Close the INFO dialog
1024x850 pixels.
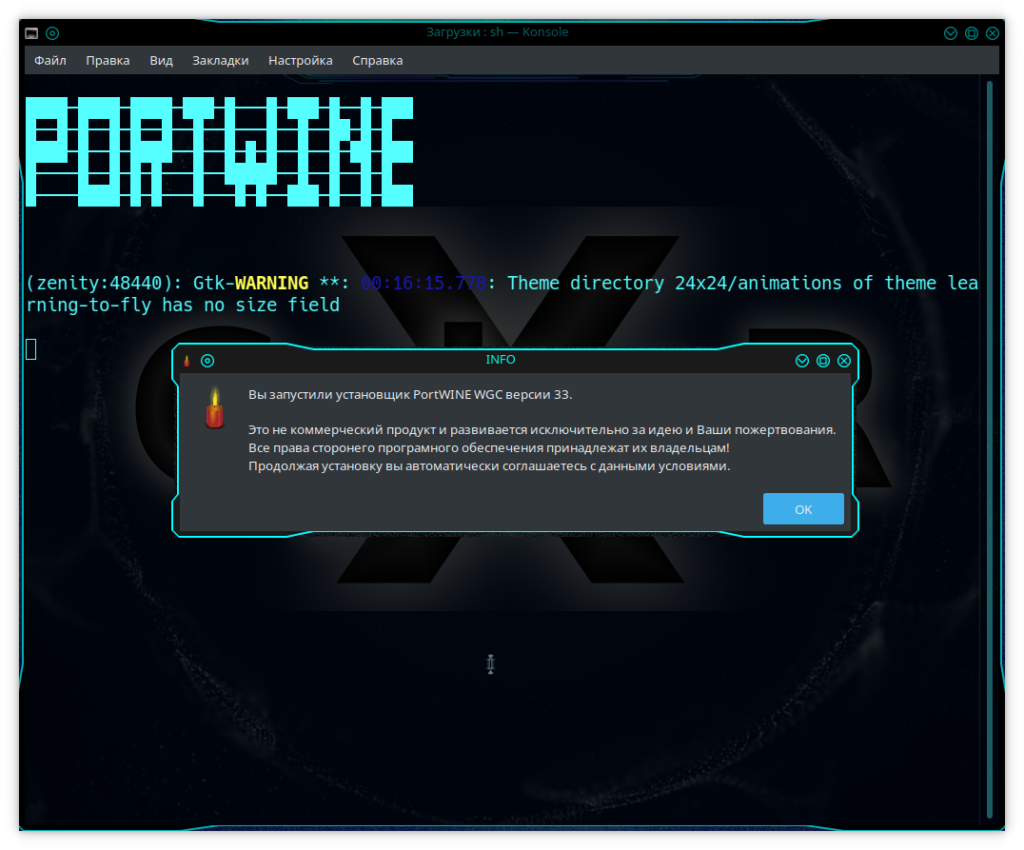[844, 361]
